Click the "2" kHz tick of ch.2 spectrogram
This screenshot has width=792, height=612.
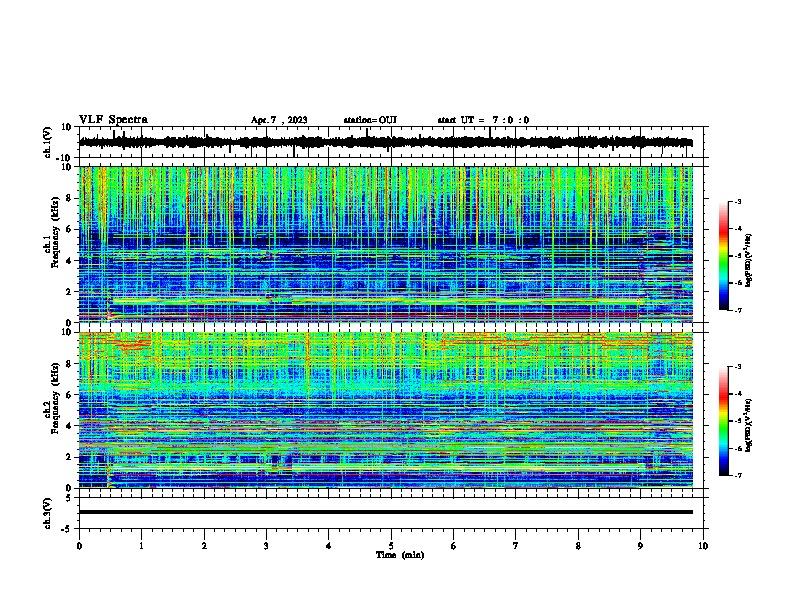click(69, 457)
